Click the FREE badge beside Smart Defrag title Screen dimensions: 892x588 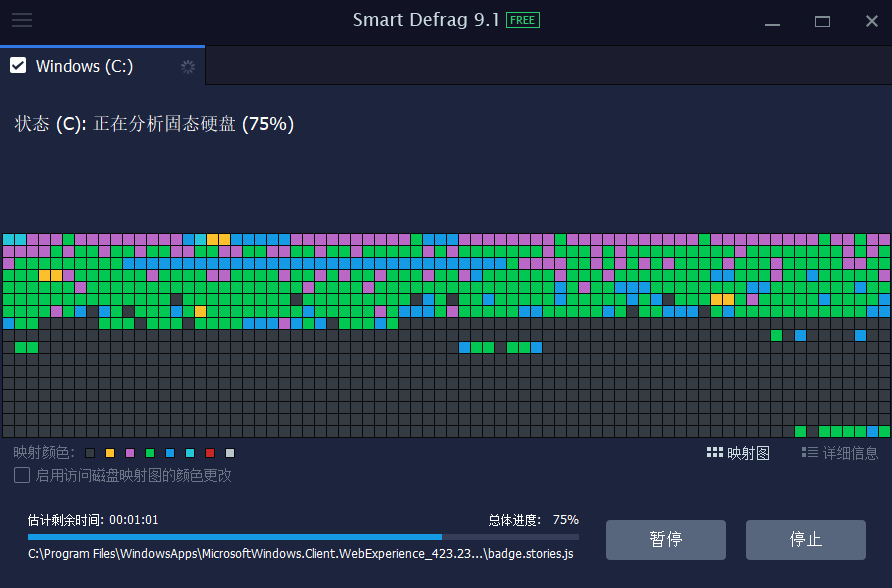524,19
